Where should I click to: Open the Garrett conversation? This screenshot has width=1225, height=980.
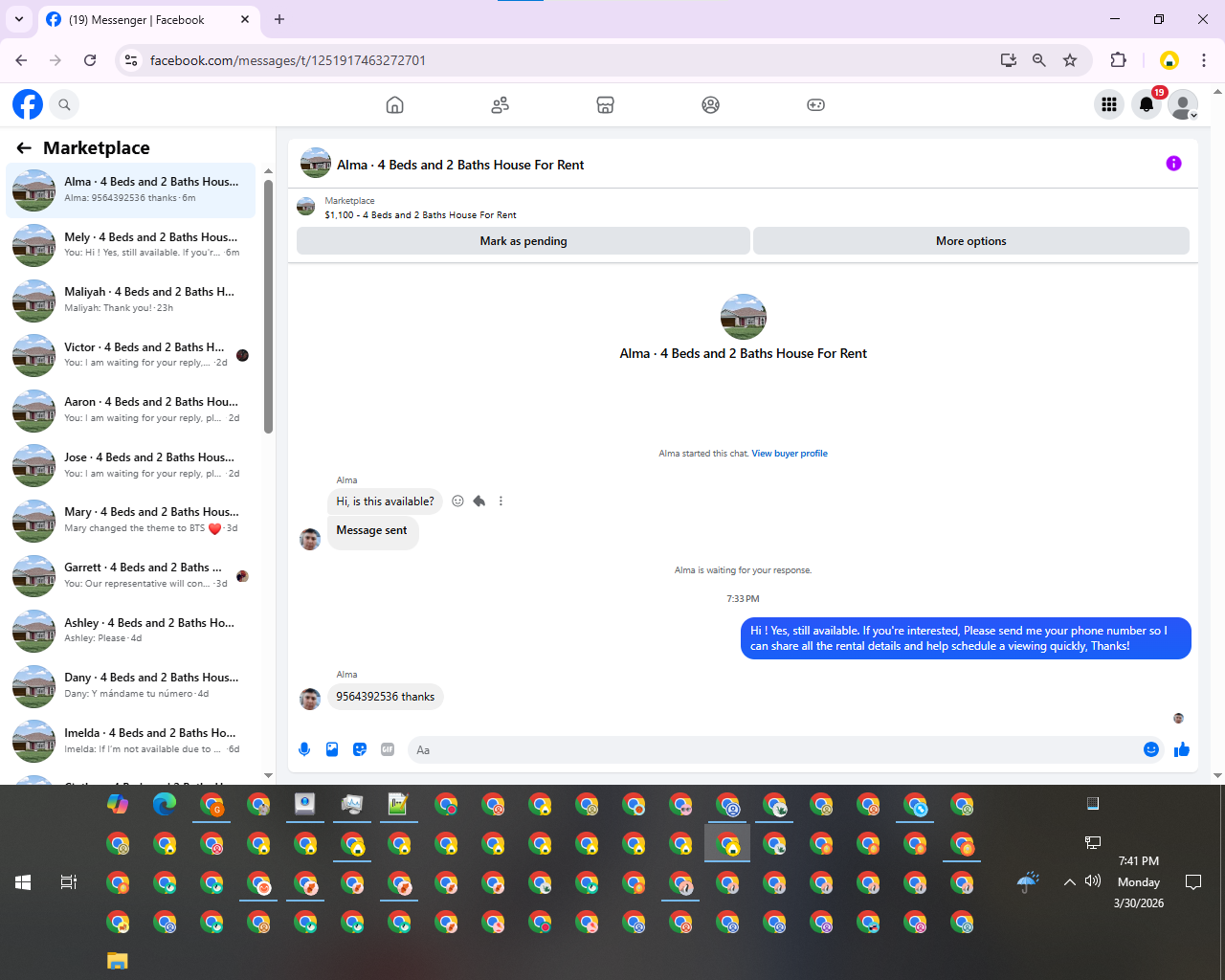tap(131, 576)
